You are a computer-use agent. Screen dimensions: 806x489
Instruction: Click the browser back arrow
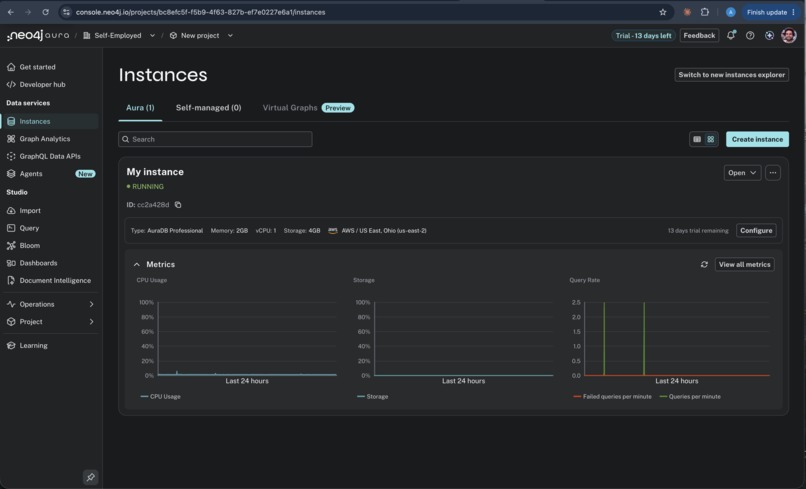[x=10, y=12]
